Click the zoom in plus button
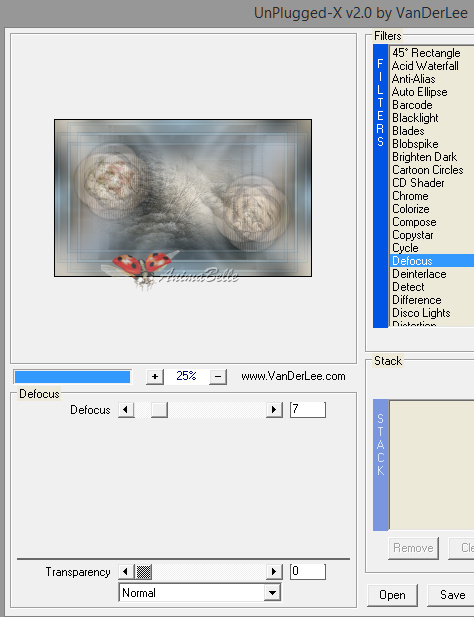474x617 pixels. point(155,377)
